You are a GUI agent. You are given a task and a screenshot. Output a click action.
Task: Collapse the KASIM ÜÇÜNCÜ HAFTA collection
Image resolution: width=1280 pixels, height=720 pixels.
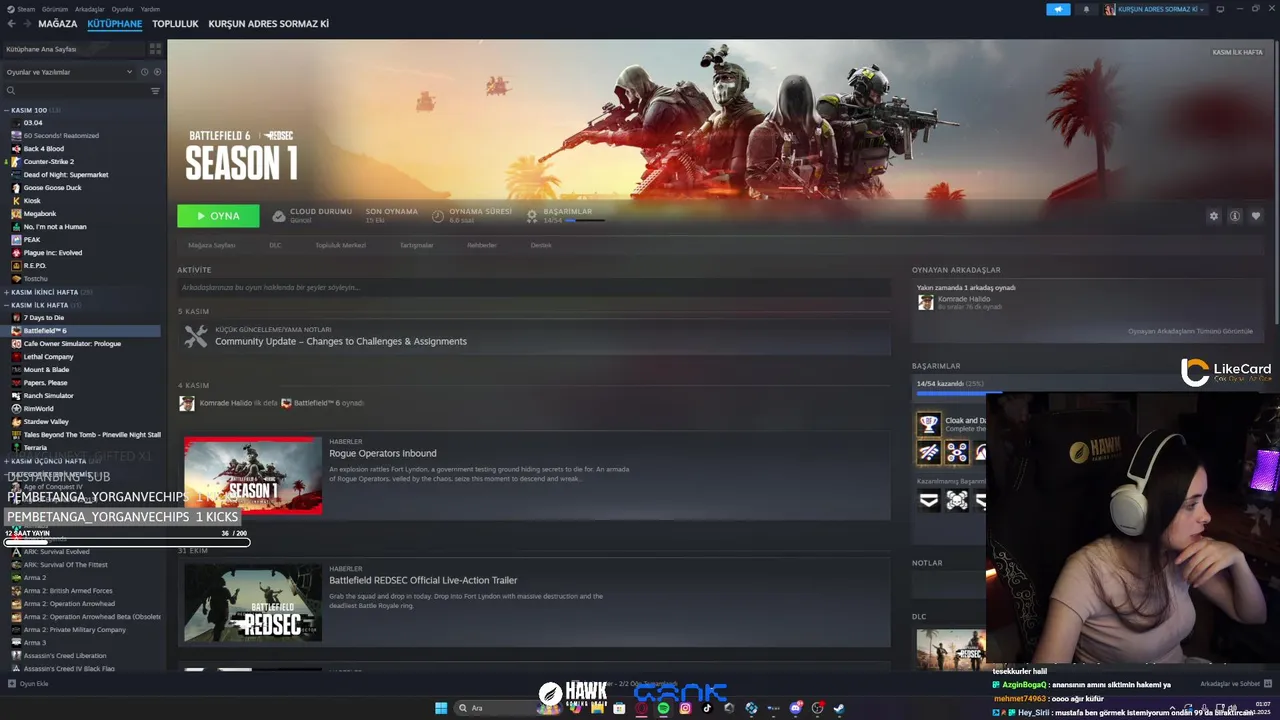pos(6,461)
